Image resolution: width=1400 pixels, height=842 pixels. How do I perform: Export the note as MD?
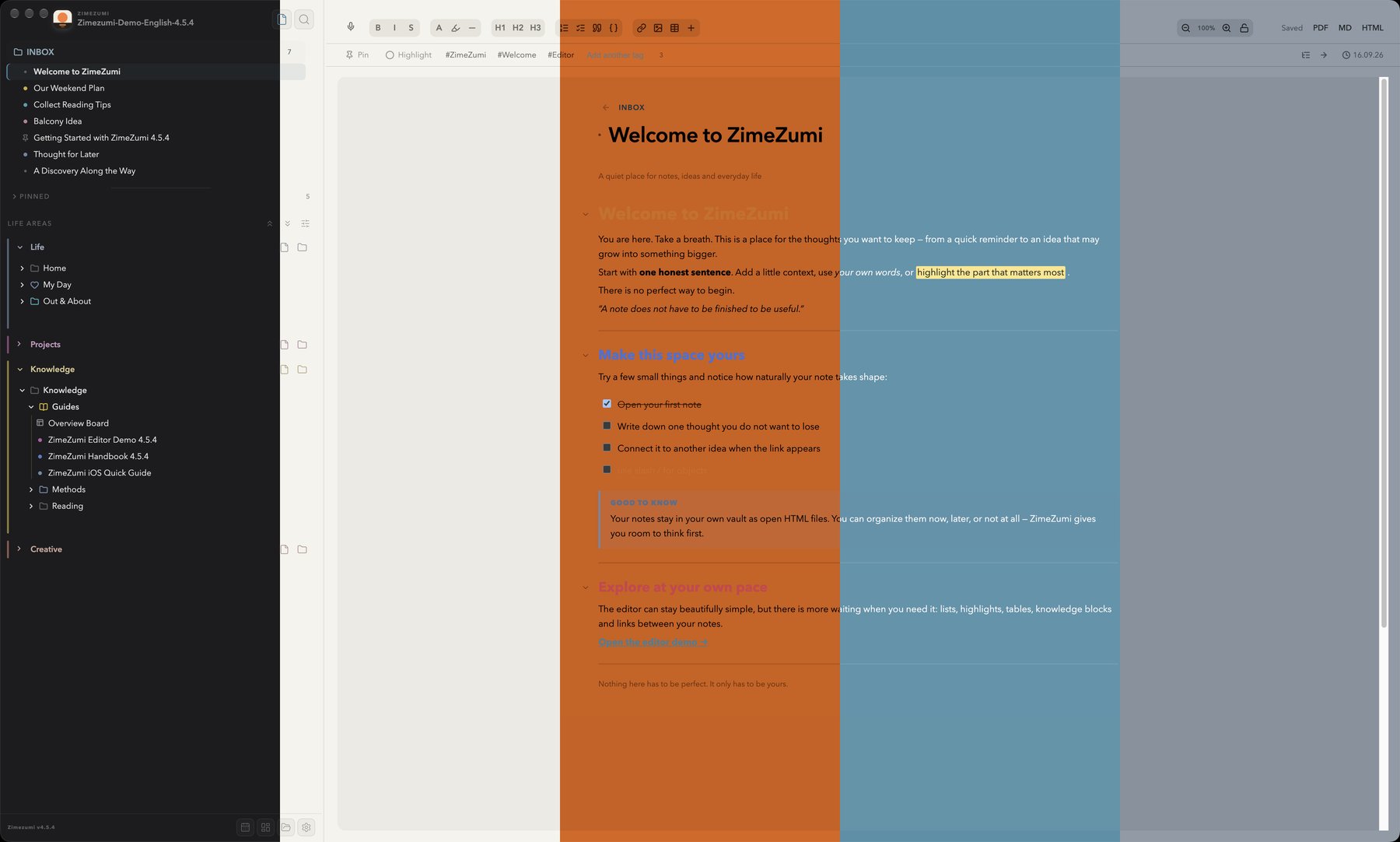pos(1345,28)
